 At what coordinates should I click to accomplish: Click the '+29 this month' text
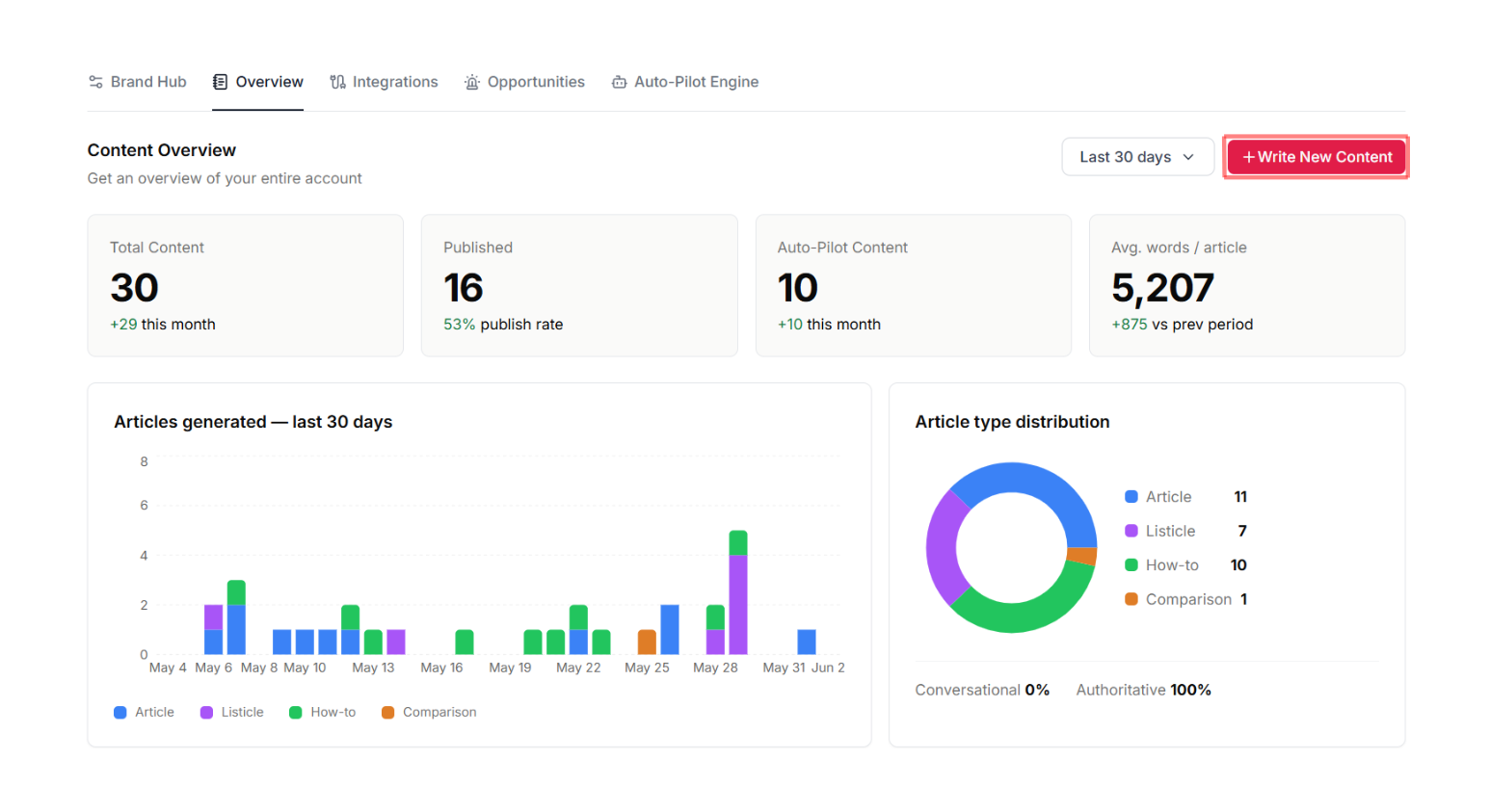tap(163, 325)
